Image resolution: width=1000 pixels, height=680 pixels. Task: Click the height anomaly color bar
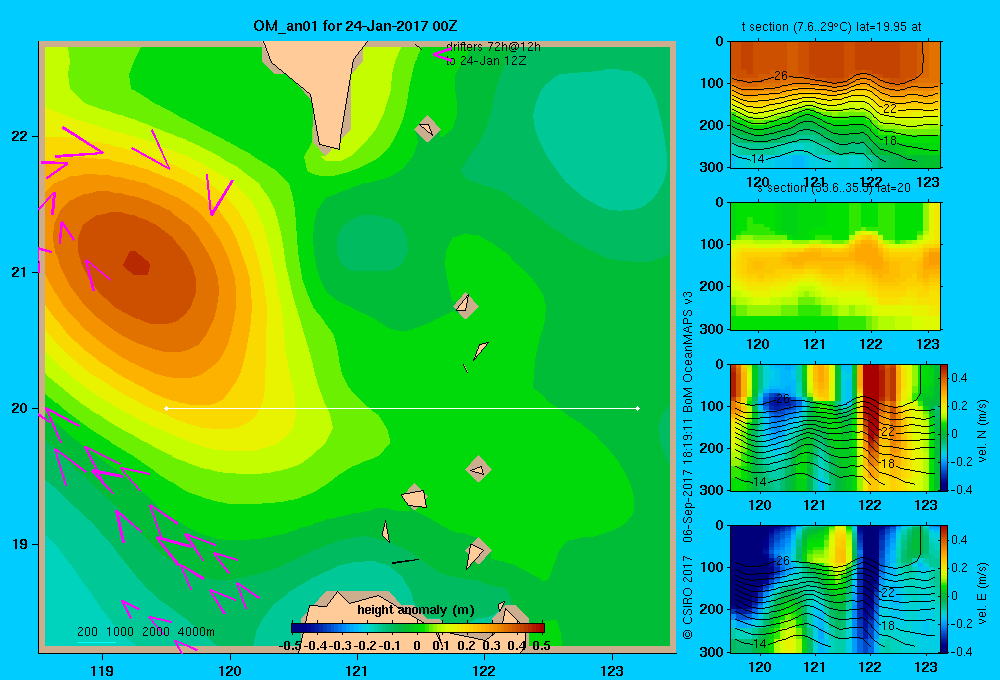pos(418,628)
